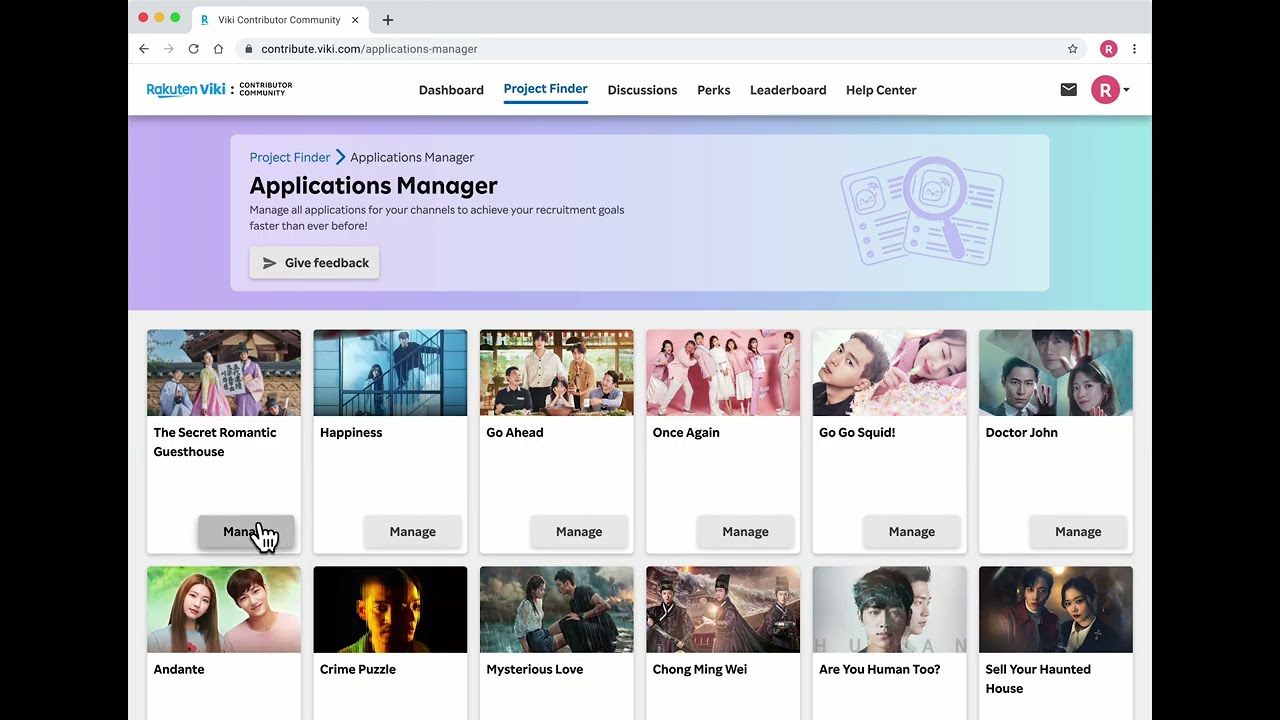Click Manage for Once Again
The height and width of the screenshot is (720, 1280).
click(746, 532)
